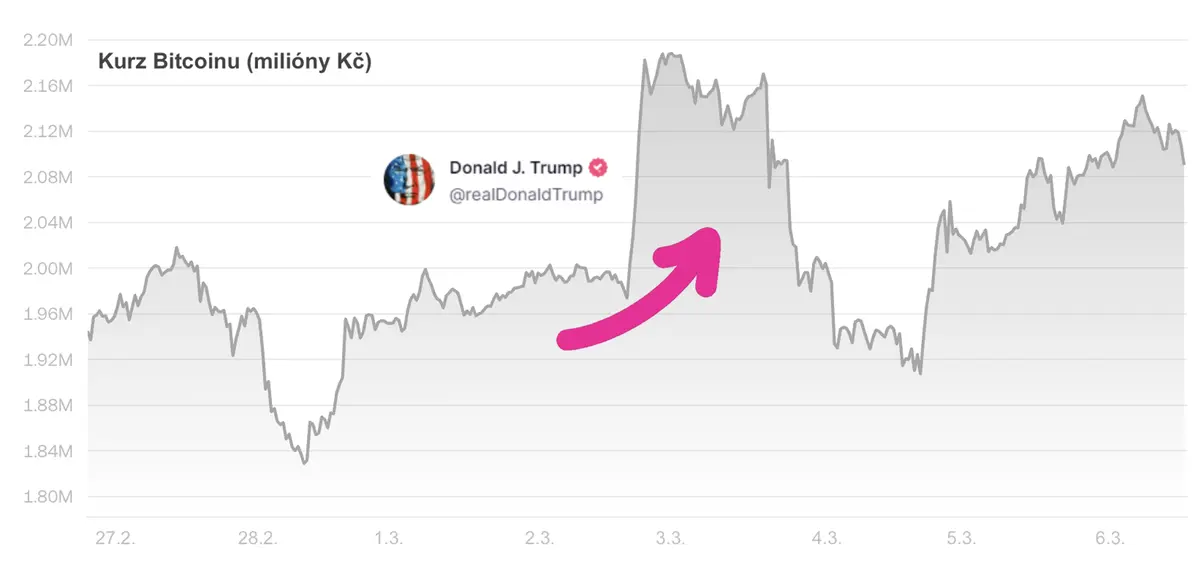1200x571 pixels.
Task: Select the 2.3. date label
Action: (539, 539)
